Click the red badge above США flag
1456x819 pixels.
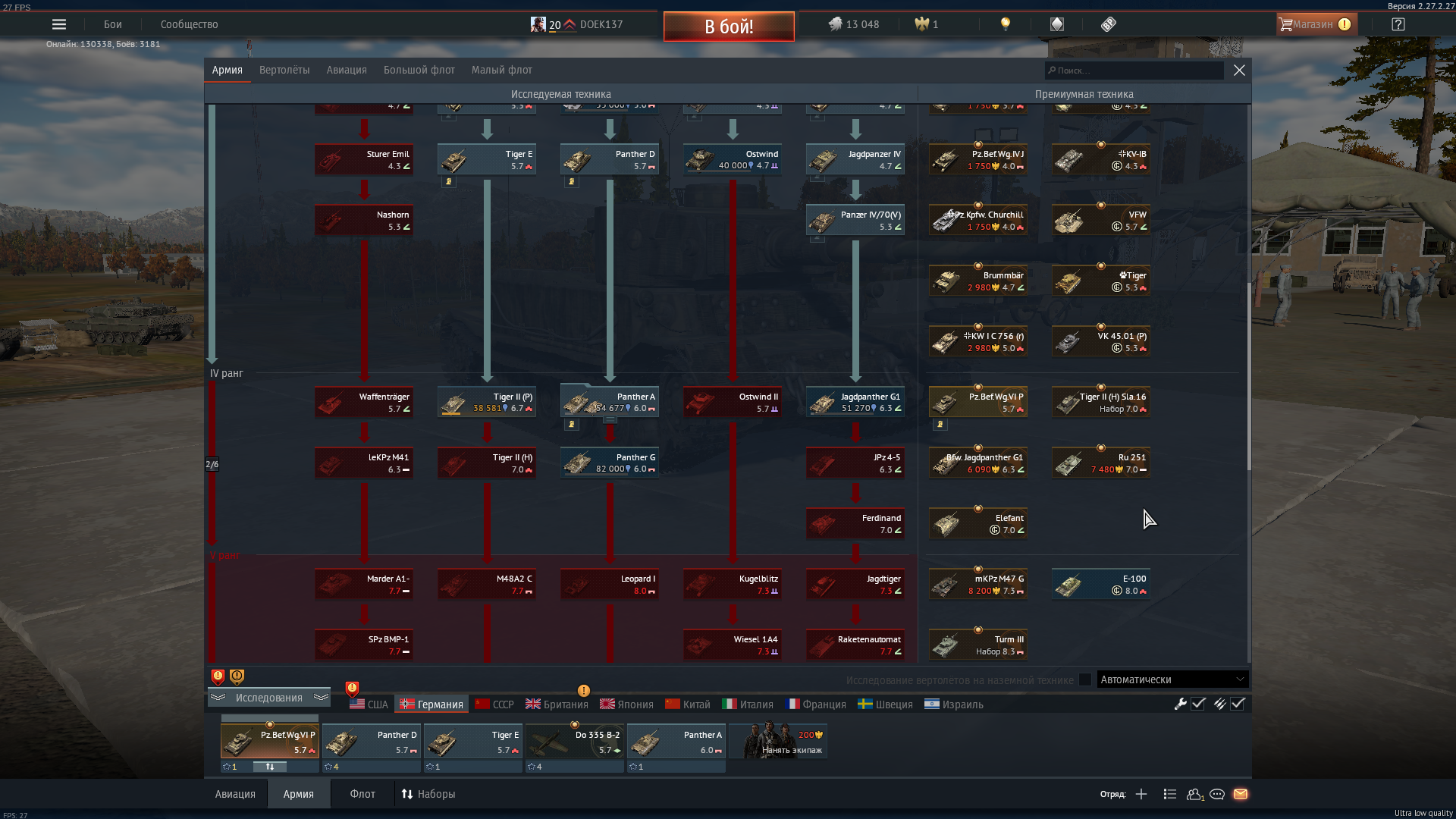352,689
